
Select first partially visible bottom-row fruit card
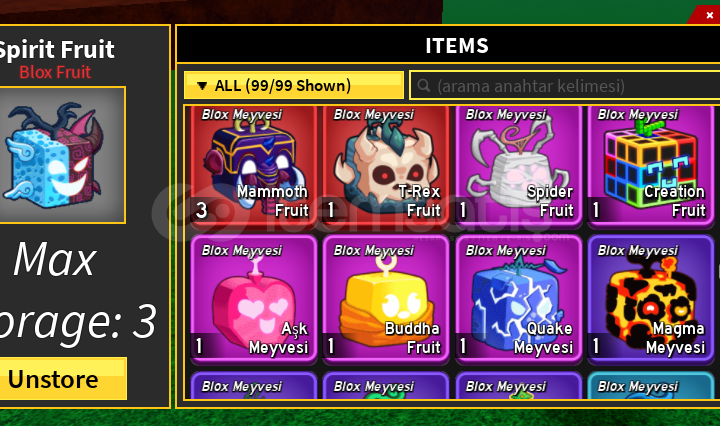tap(253, 385)
